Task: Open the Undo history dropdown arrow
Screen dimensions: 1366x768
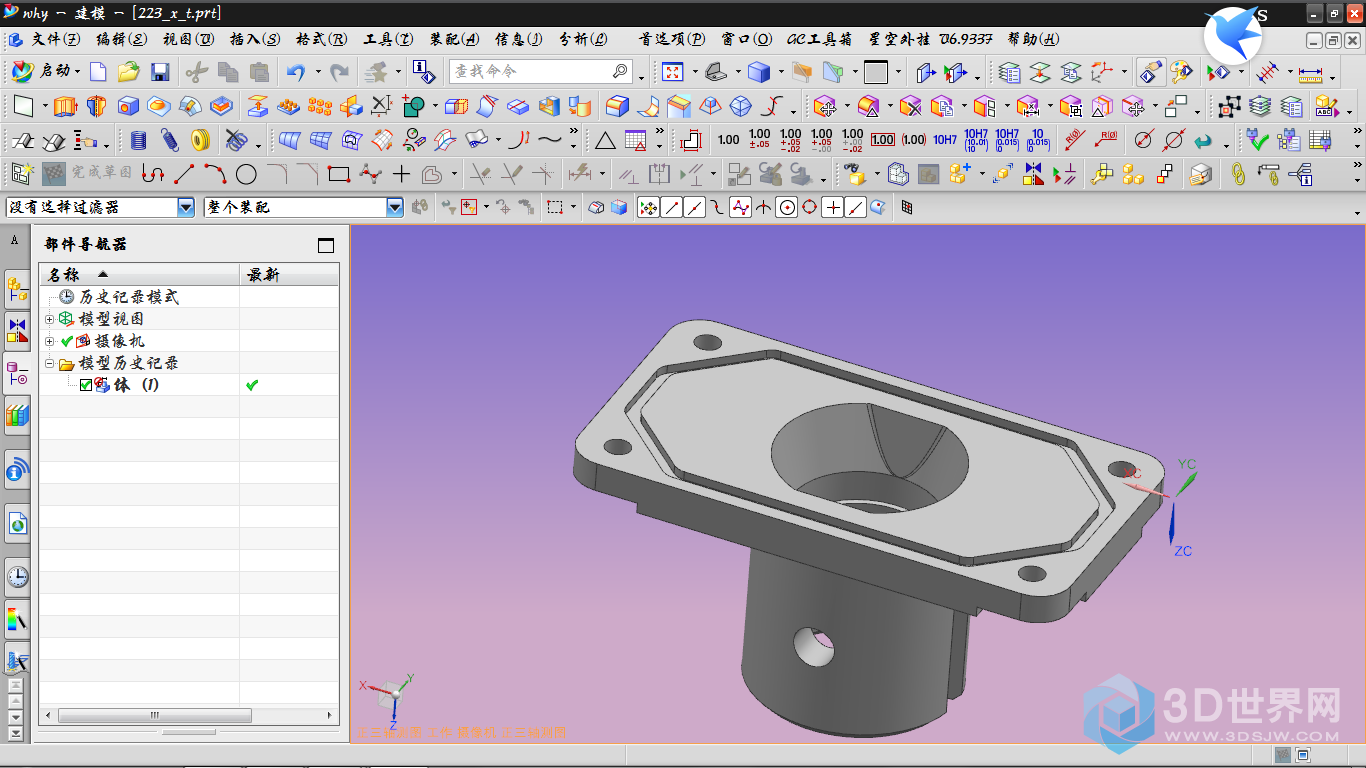Action: click(x=317, y=72)
